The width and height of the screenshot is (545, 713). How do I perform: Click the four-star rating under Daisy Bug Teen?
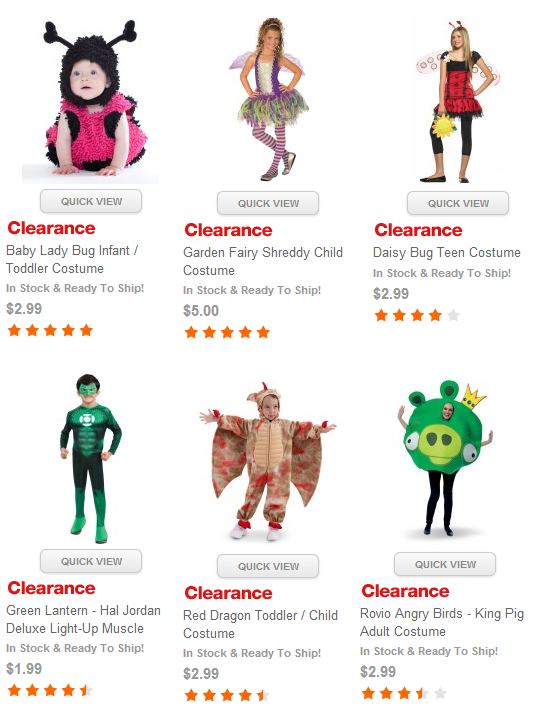[x=417, y=315]
